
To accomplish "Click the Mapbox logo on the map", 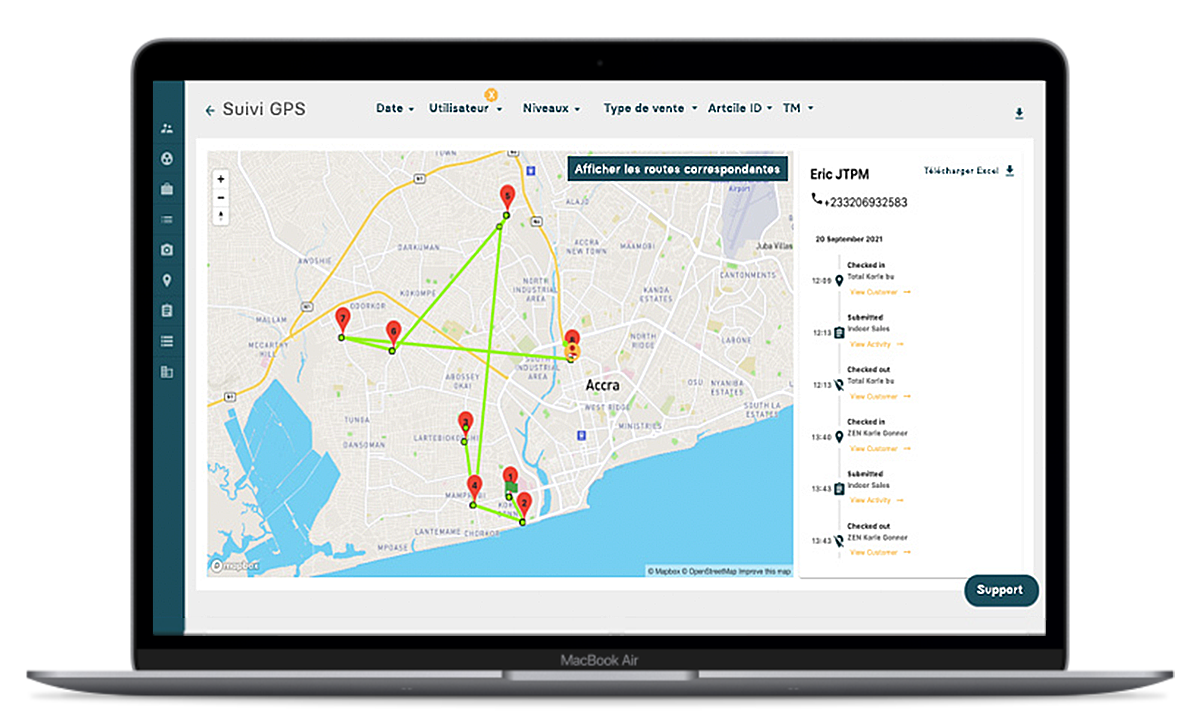I will (236, 566).
